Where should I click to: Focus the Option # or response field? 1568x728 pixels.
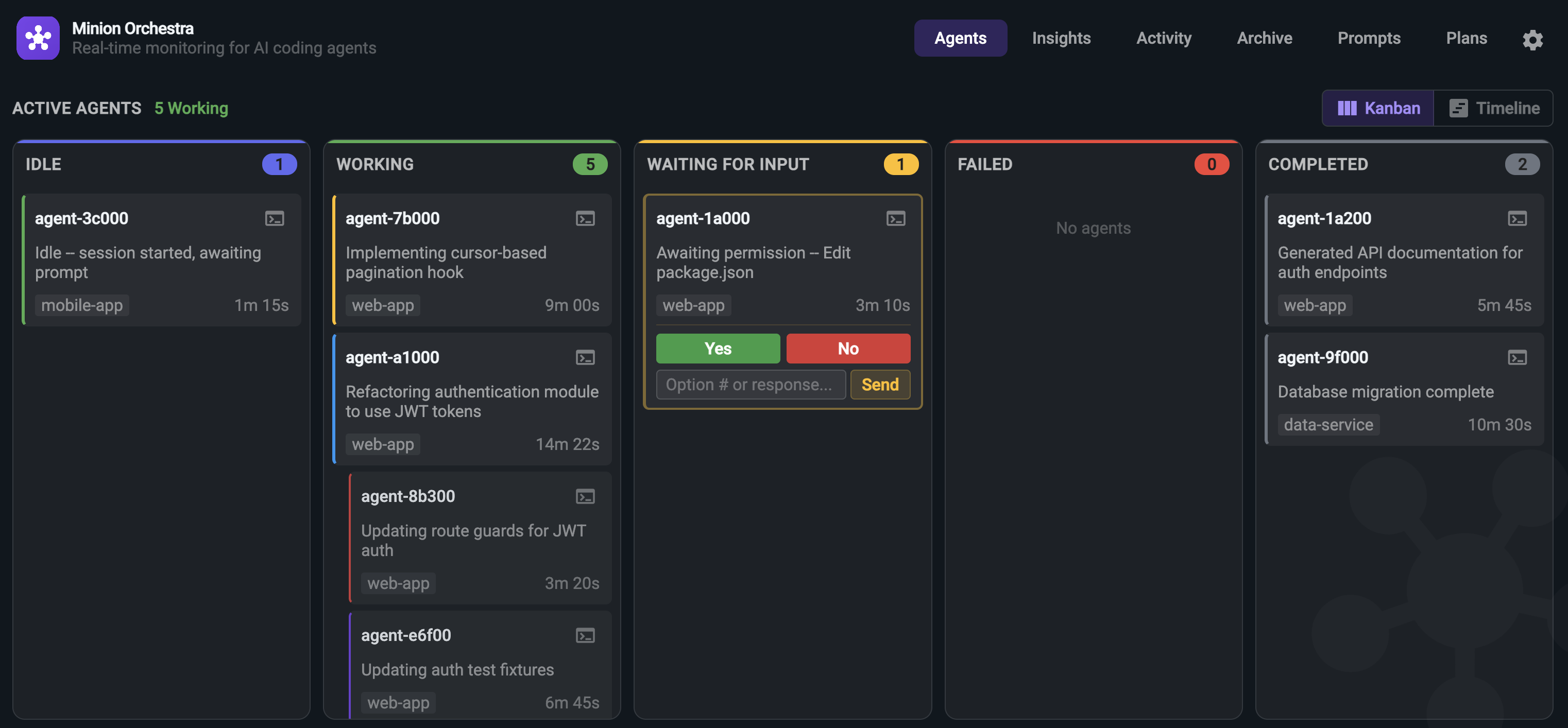pos(751,385)
